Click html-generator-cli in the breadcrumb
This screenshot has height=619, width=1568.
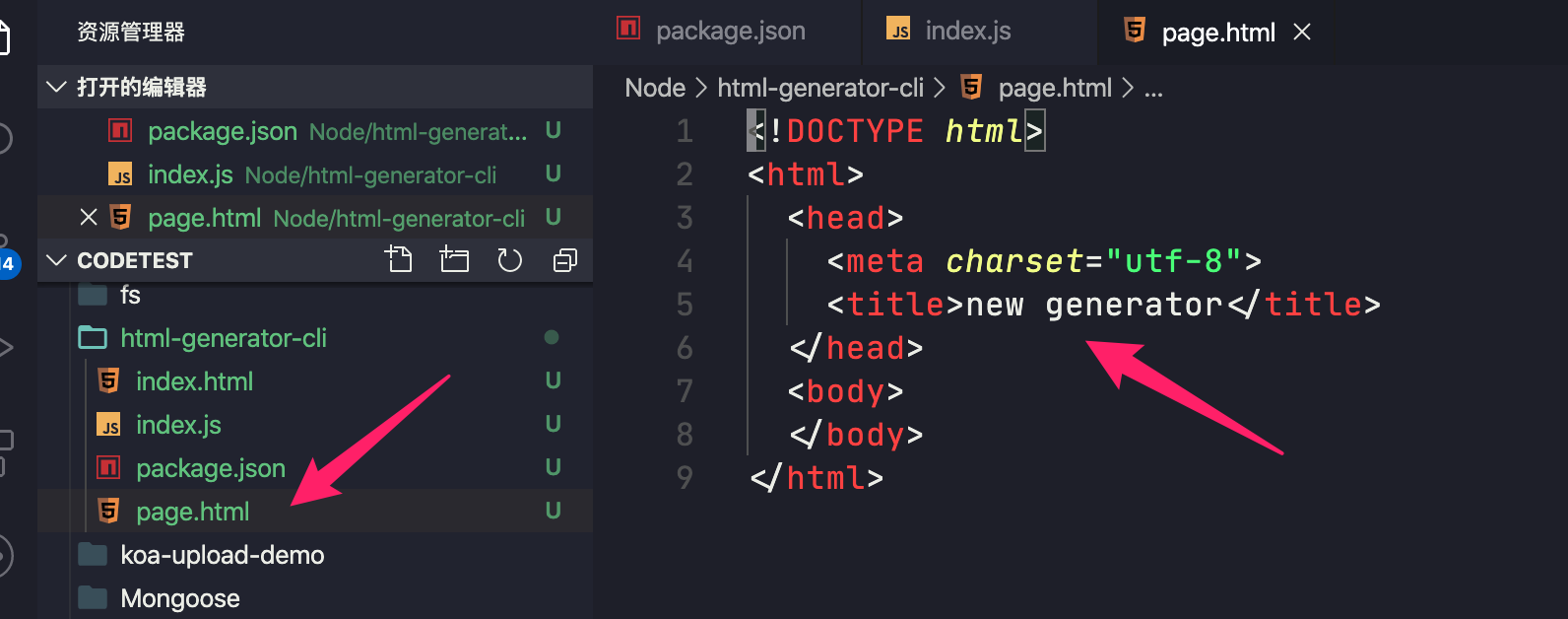[820, 88]
